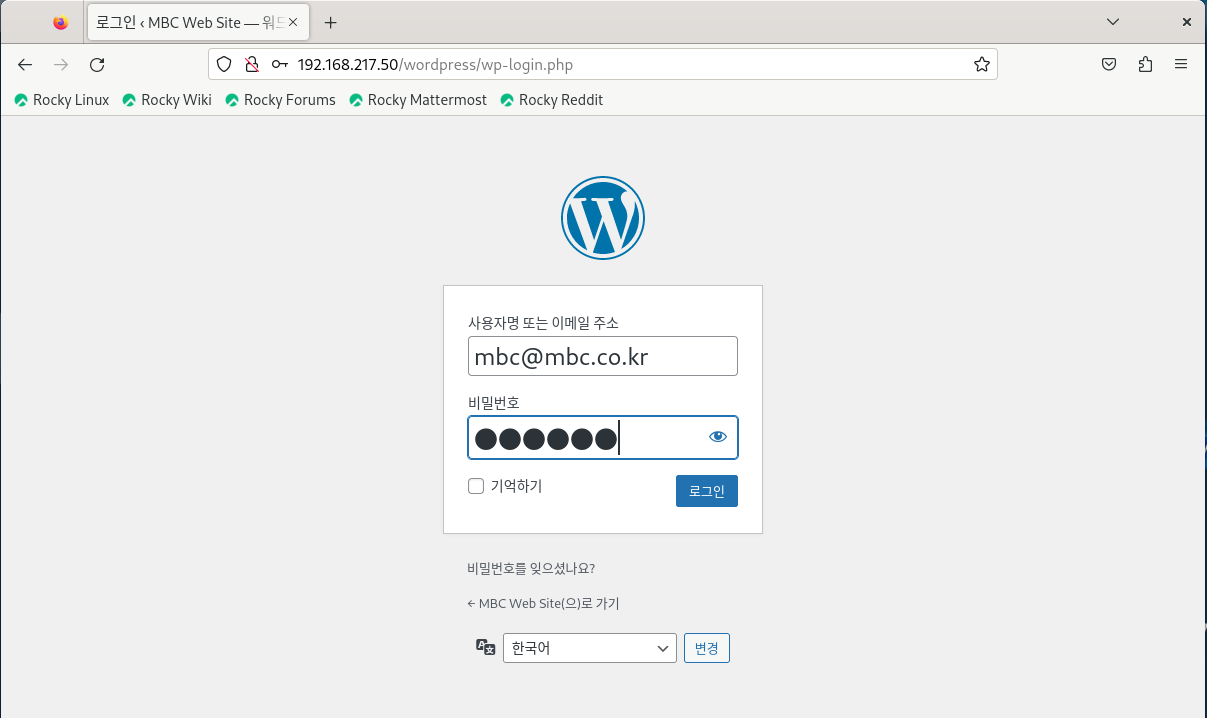This screenshot has width=1207, height=718.
Task: Click the password input field
Action: (x=603, y=437)
